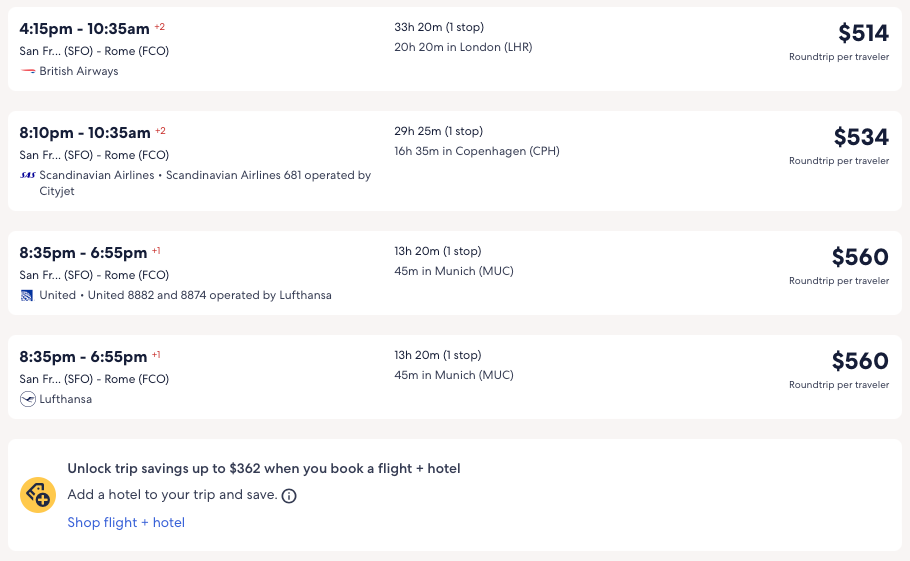The width and height of the screenshot is (910, 561).
Task: Click the 4:15pm - 10:35am departure time
Action: [x=85, y=29]
